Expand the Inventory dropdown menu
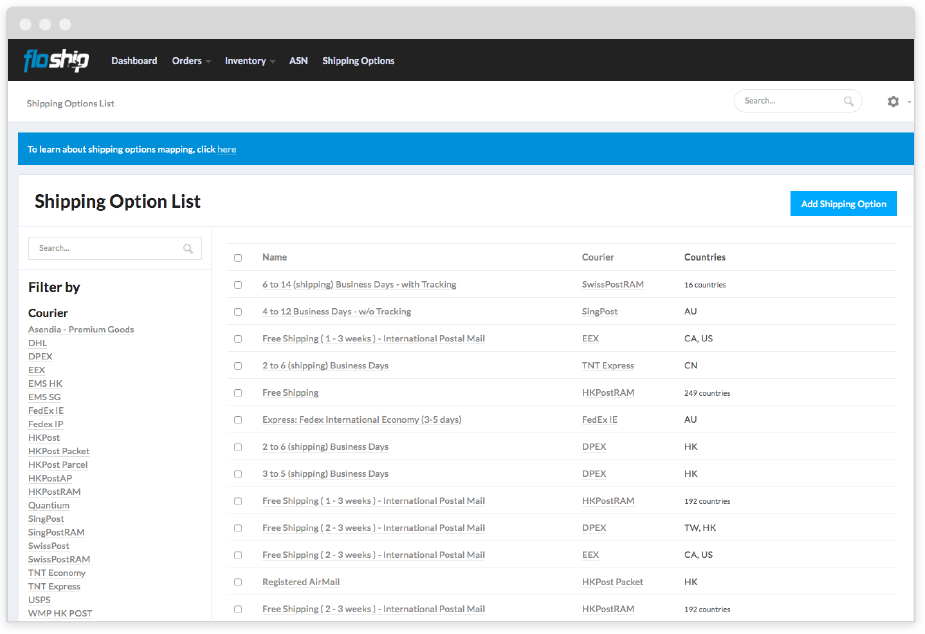 tap(249, 61)
